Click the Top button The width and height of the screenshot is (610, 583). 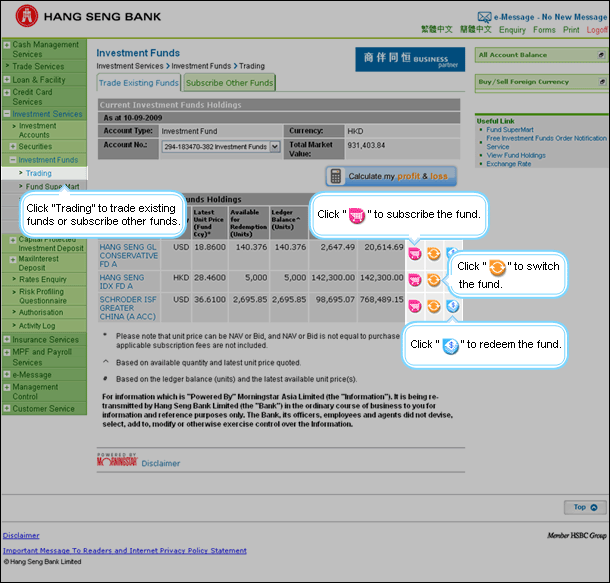tap(585, 507)
